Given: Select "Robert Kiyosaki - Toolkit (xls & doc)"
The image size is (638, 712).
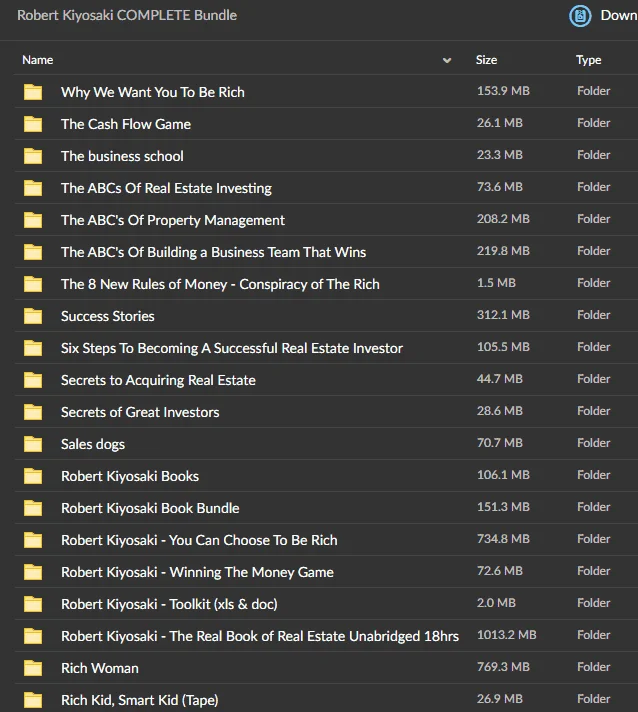Looking at the screenshot, I should (169, 604).
